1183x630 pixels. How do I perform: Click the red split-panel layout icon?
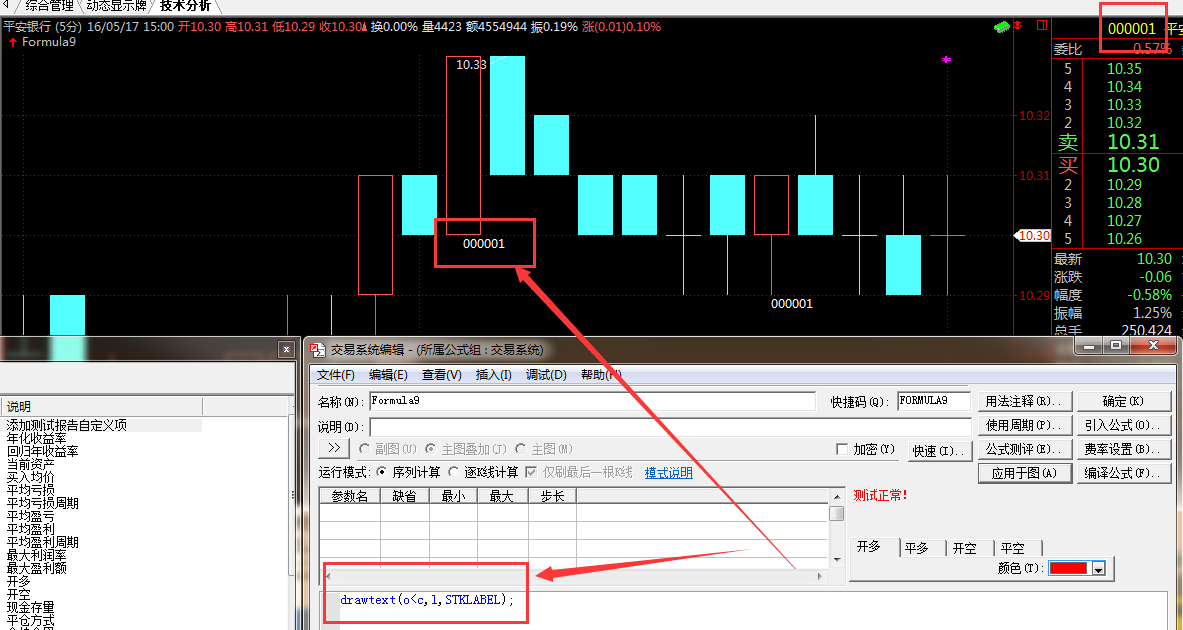[x=1041, y=25]
